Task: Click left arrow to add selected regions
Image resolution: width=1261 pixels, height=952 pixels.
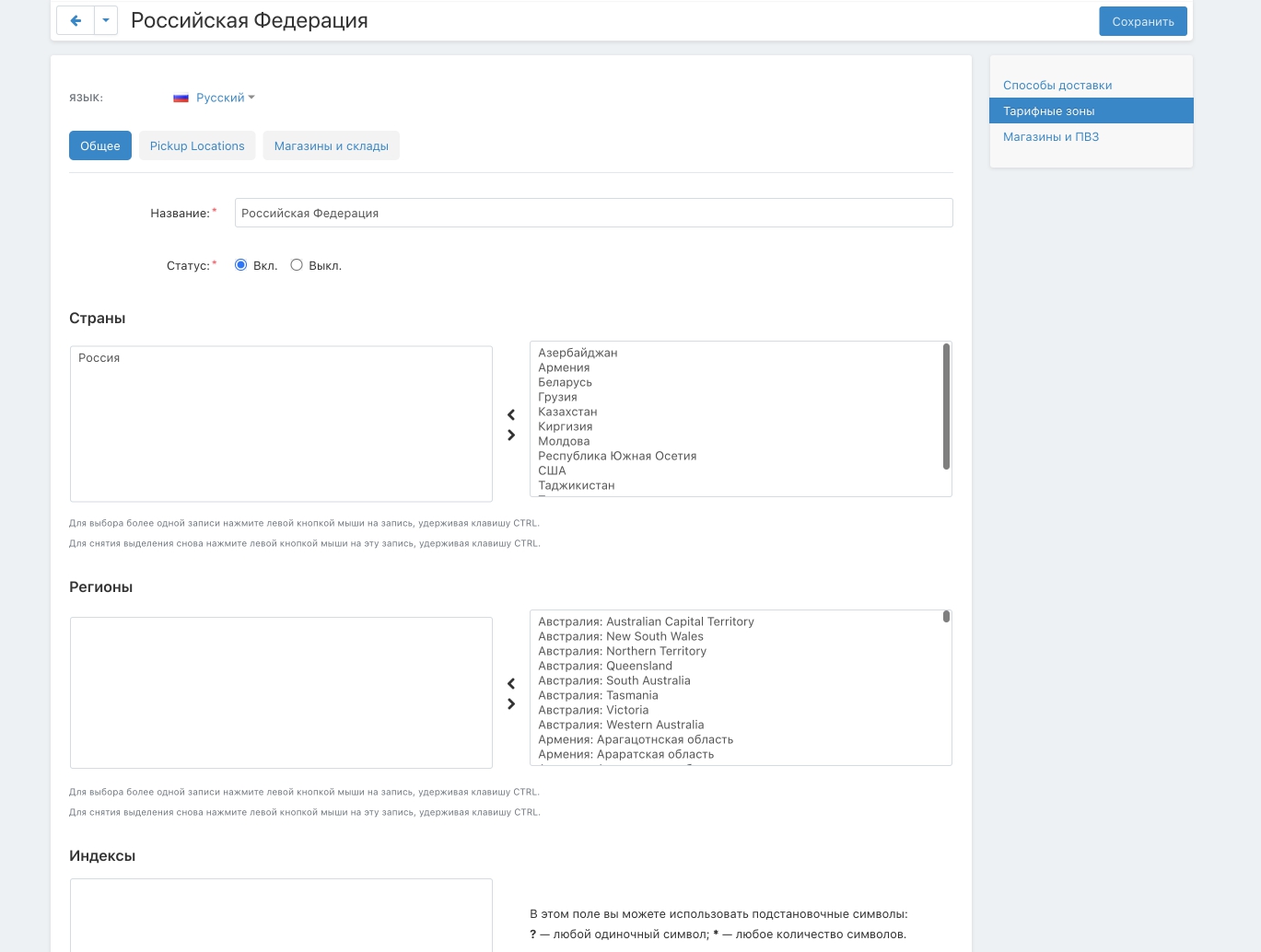Action: (511, 684)
